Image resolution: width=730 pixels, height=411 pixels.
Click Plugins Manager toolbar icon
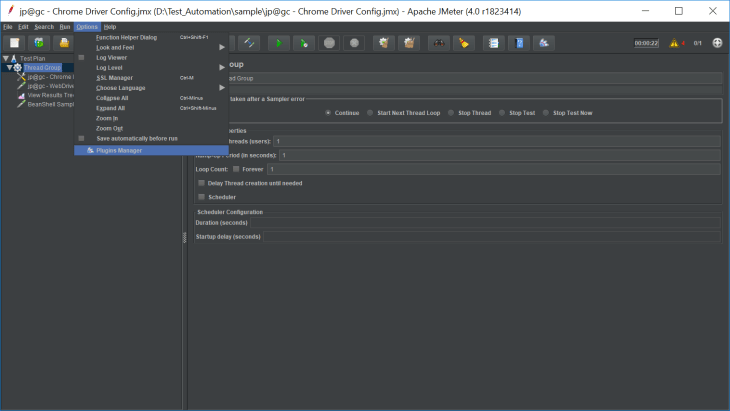coord(544,43)
